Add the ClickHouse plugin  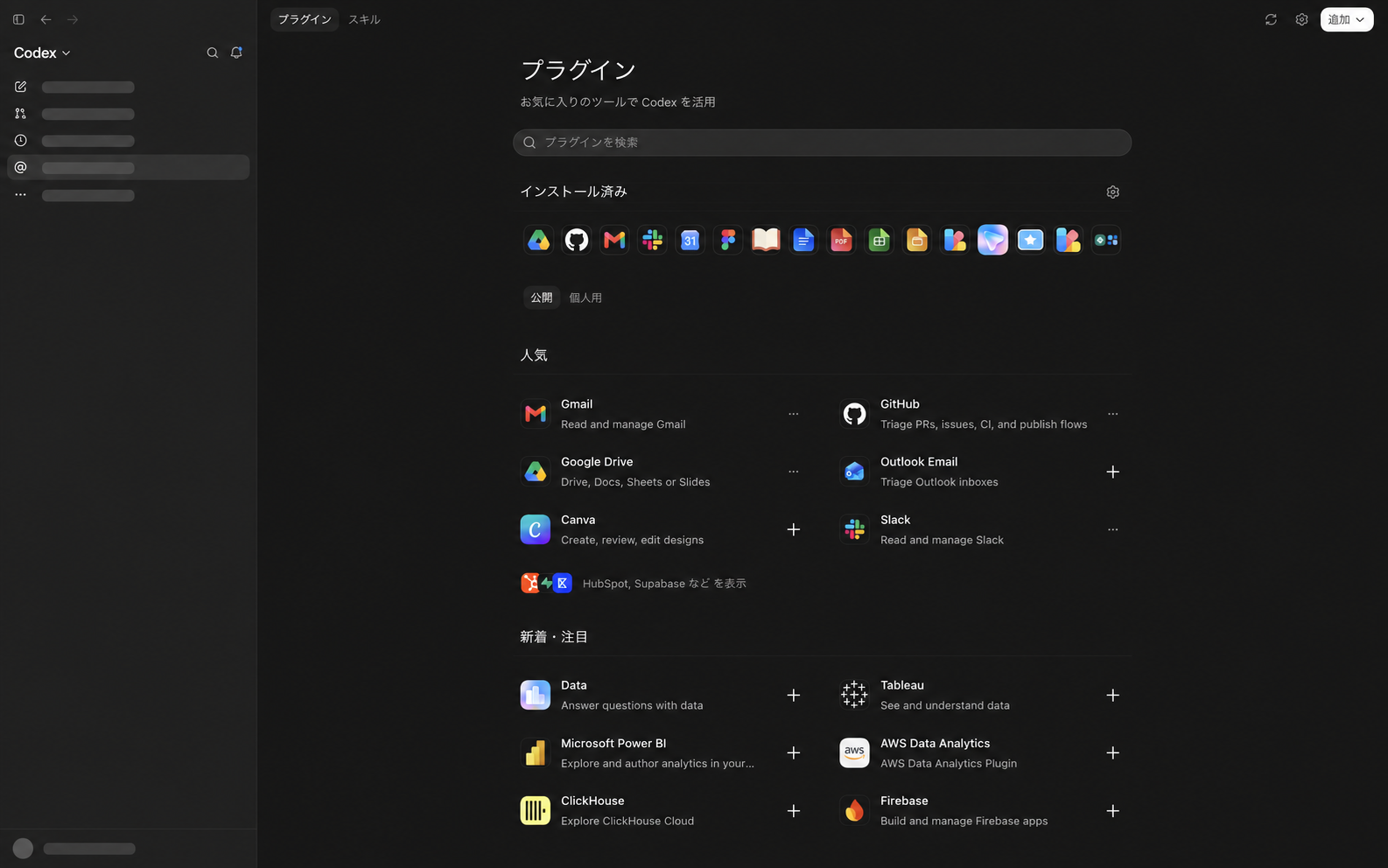pos(793,811)
